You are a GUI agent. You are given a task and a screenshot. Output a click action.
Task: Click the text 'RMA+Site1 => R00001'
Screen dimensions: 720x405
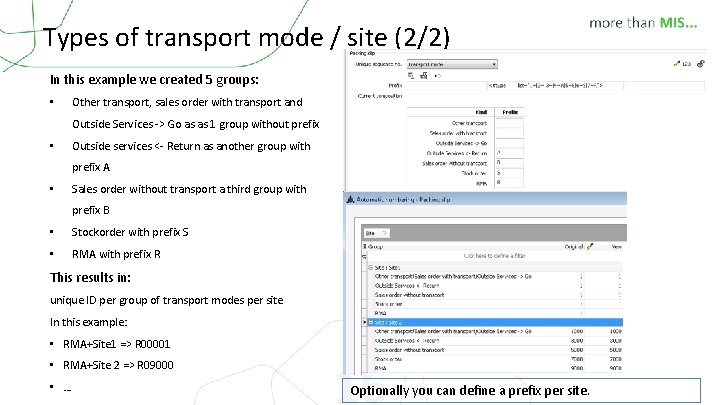[x=117, y=344]
